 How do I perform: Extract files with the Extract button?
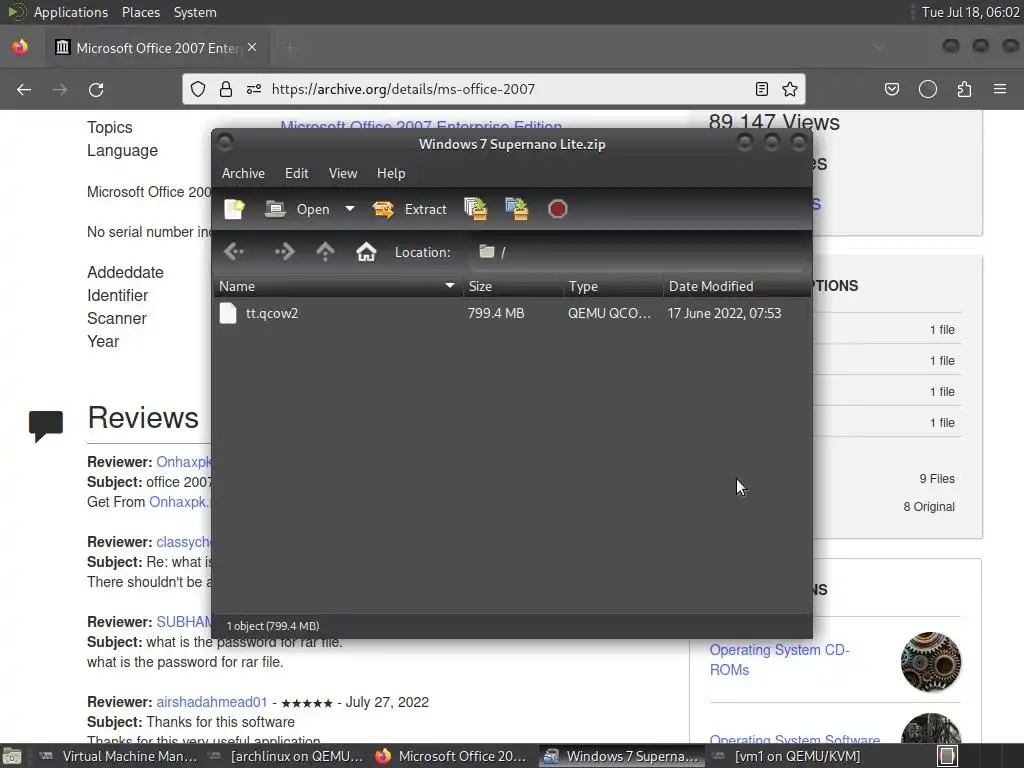point(410,209)
